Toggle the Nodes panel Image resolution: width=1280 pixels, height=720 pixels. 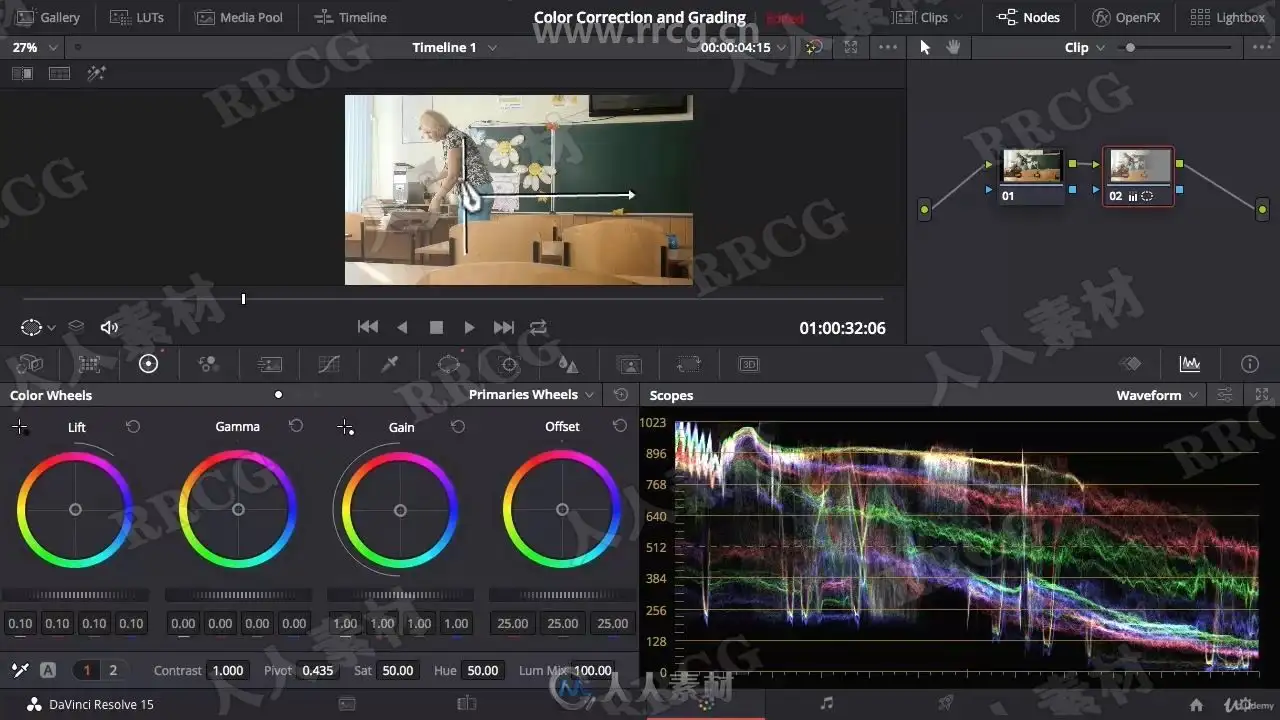[x=1028, y=17]
